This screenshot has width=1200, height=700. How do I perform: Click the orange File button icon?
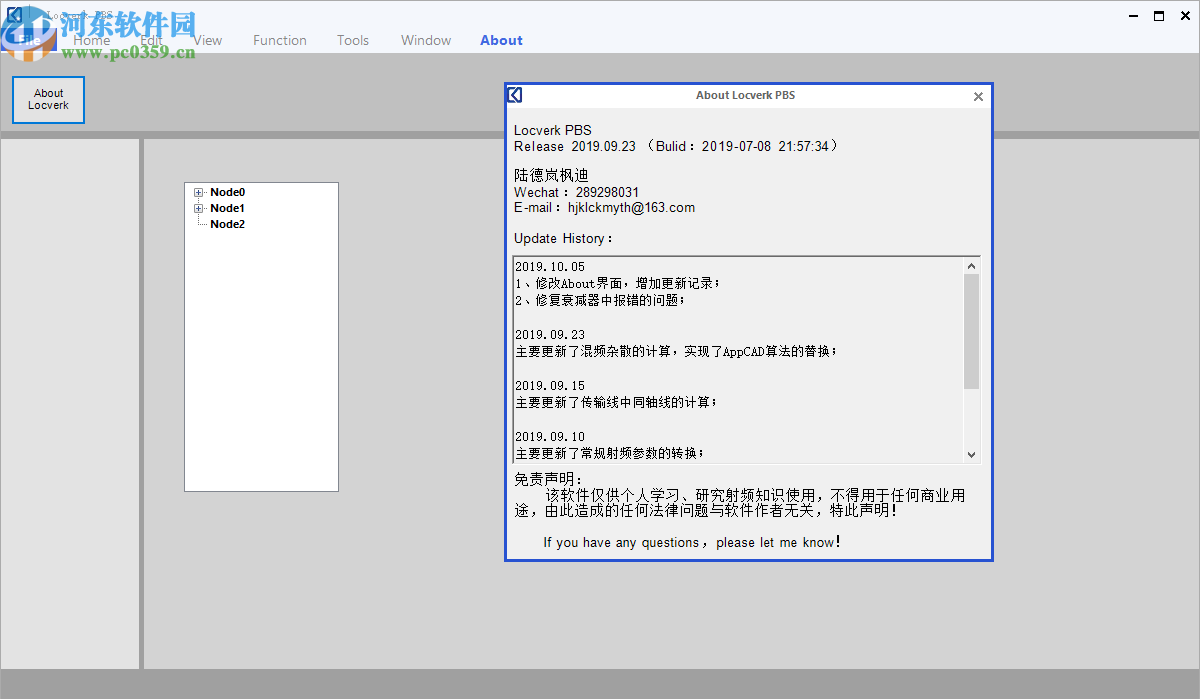(27, 40)
